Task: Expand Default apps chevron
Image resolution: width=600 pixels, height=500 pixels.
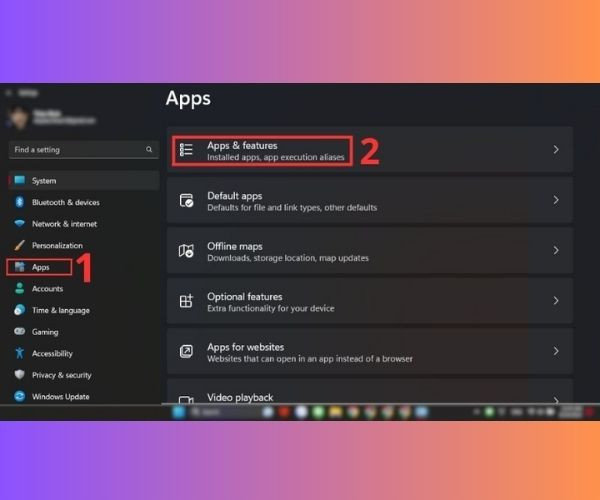Action: (x=556, y=200)
